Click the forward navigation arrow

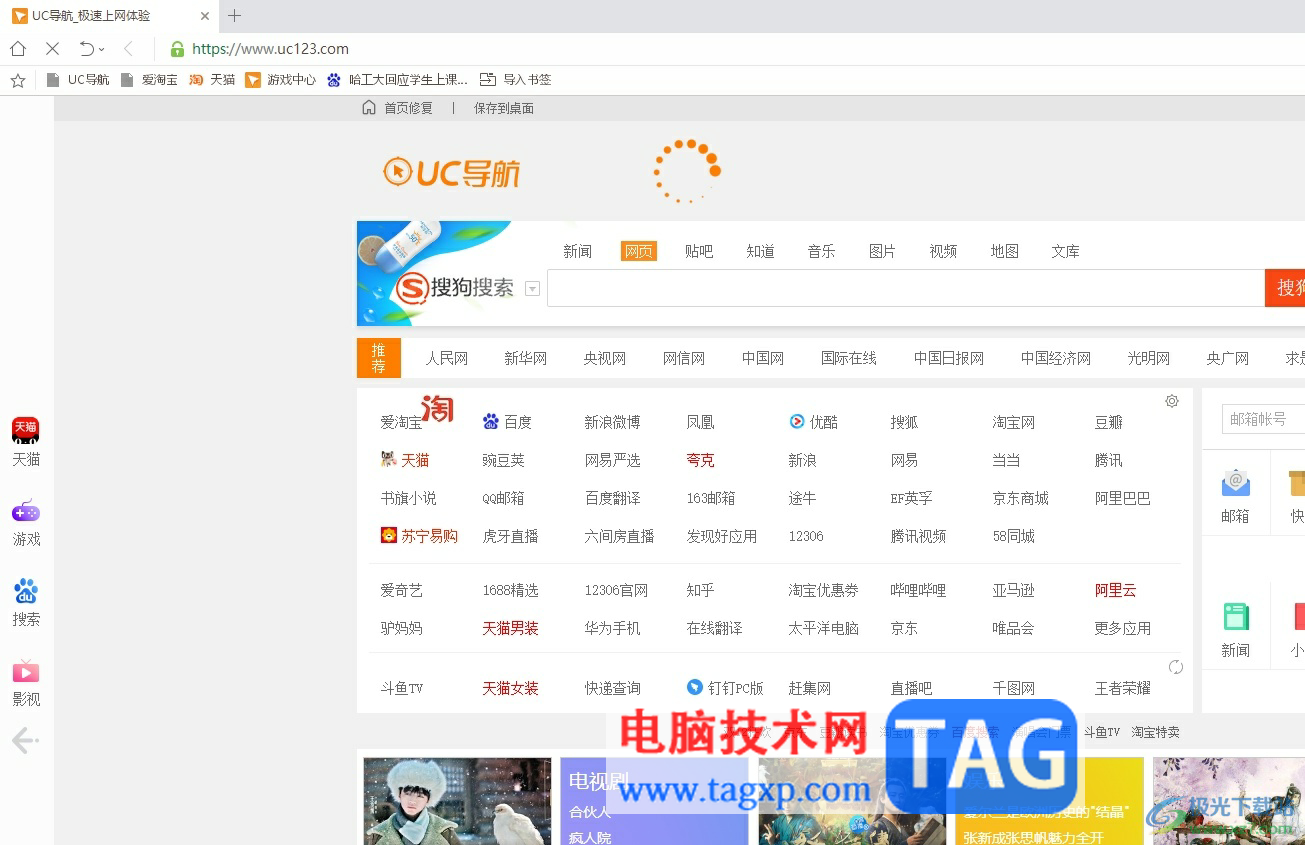(x=128, y=48)
